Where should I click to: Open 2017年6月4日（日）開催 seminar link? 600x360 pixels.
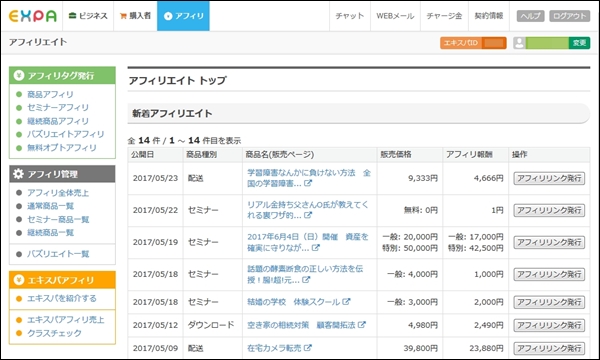308,242
